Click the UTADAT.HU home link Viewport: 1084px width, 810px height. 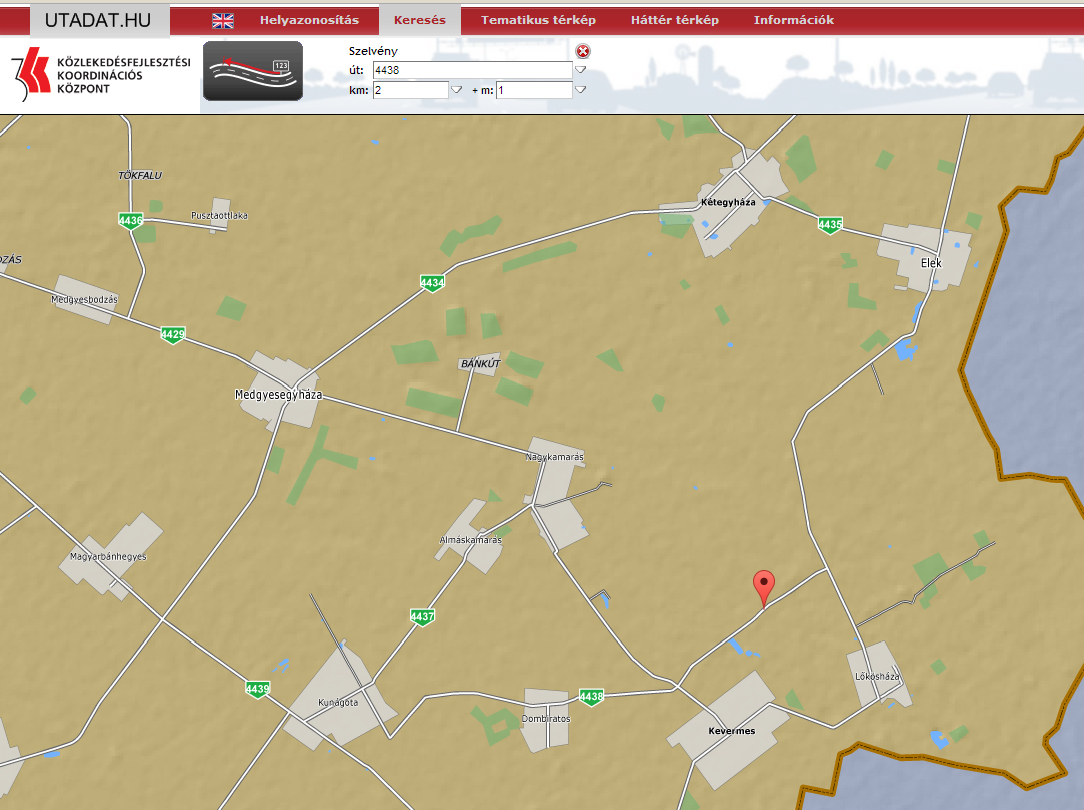(98, 20)
